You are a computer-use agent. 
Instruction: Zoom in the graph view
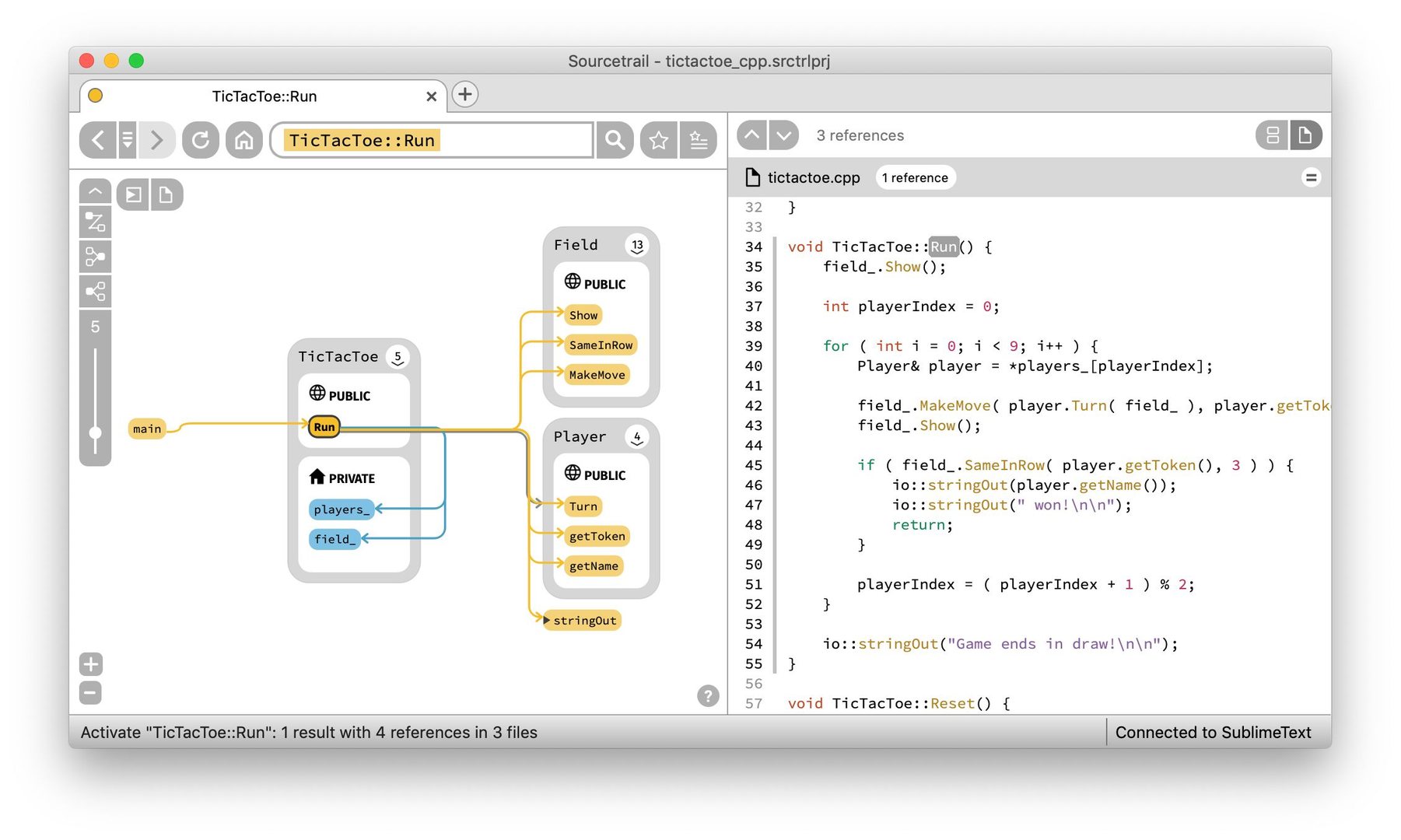[x=91, y=664]
